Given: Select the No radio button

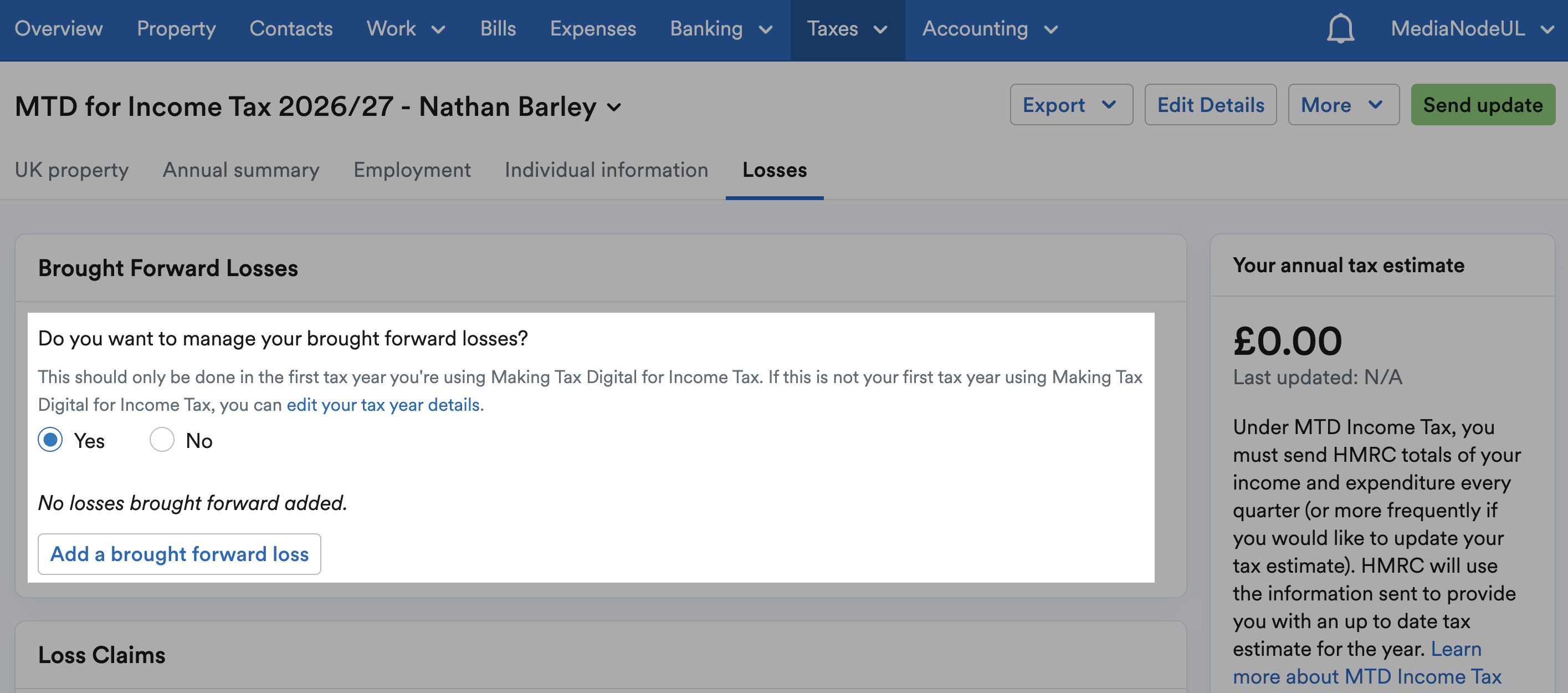Looking at the screenshot, I should pyautogui.click(x=162, y=440).
